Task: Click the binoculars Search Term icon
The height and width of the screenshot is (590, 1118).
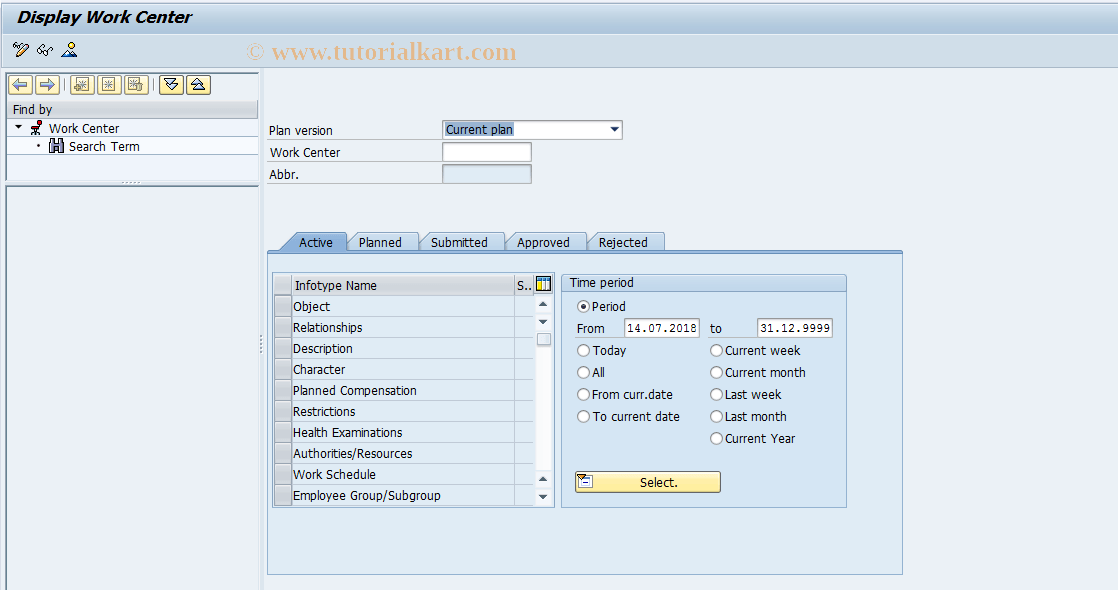Action: pos(56,146)
